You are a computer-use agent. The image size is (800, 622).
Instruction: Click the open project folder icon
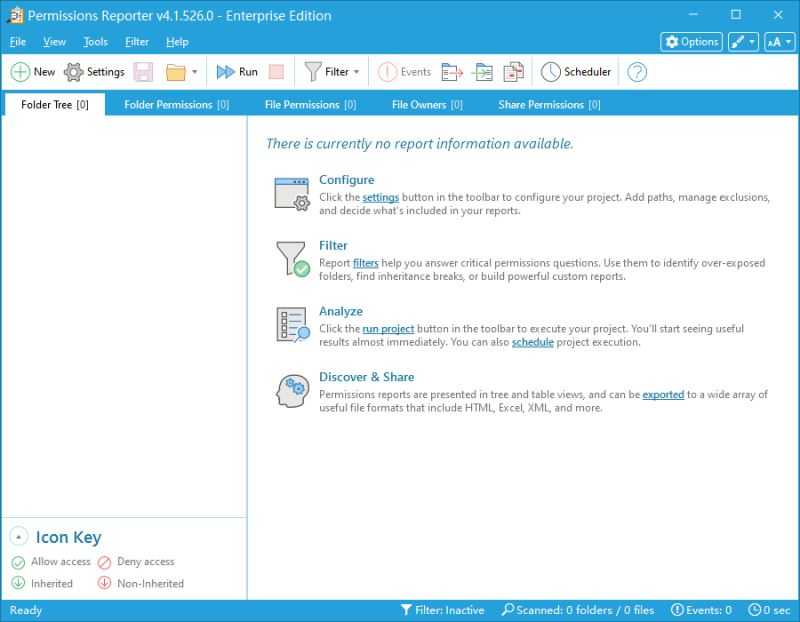pyautogui.click(x=176, y=72)
